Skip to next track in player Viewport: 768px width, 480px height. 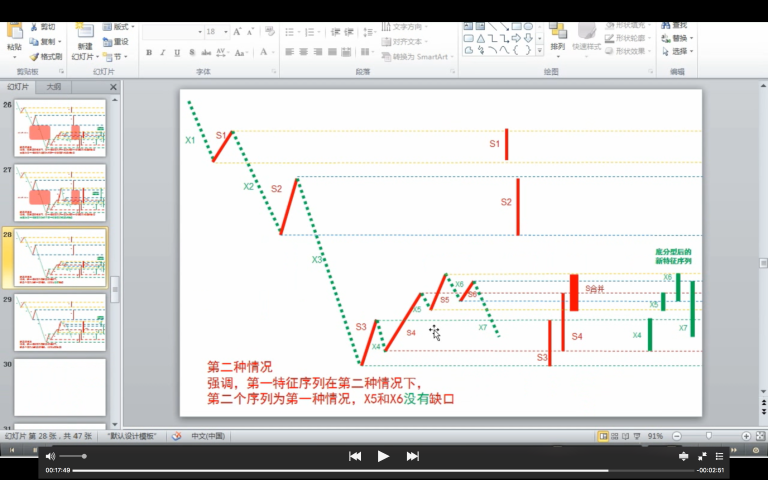pyautogui.click(x=412, y=456)
